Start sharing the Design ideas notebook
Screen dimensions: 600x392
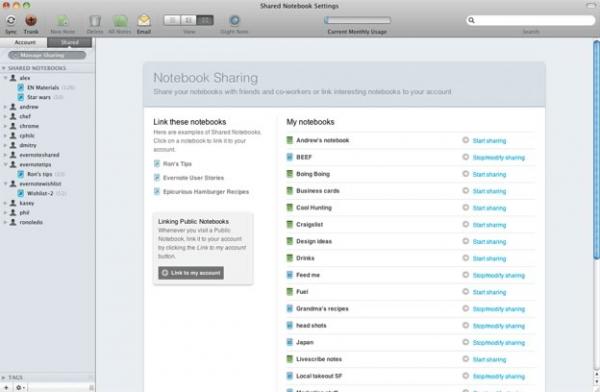(x=489, y=242)
